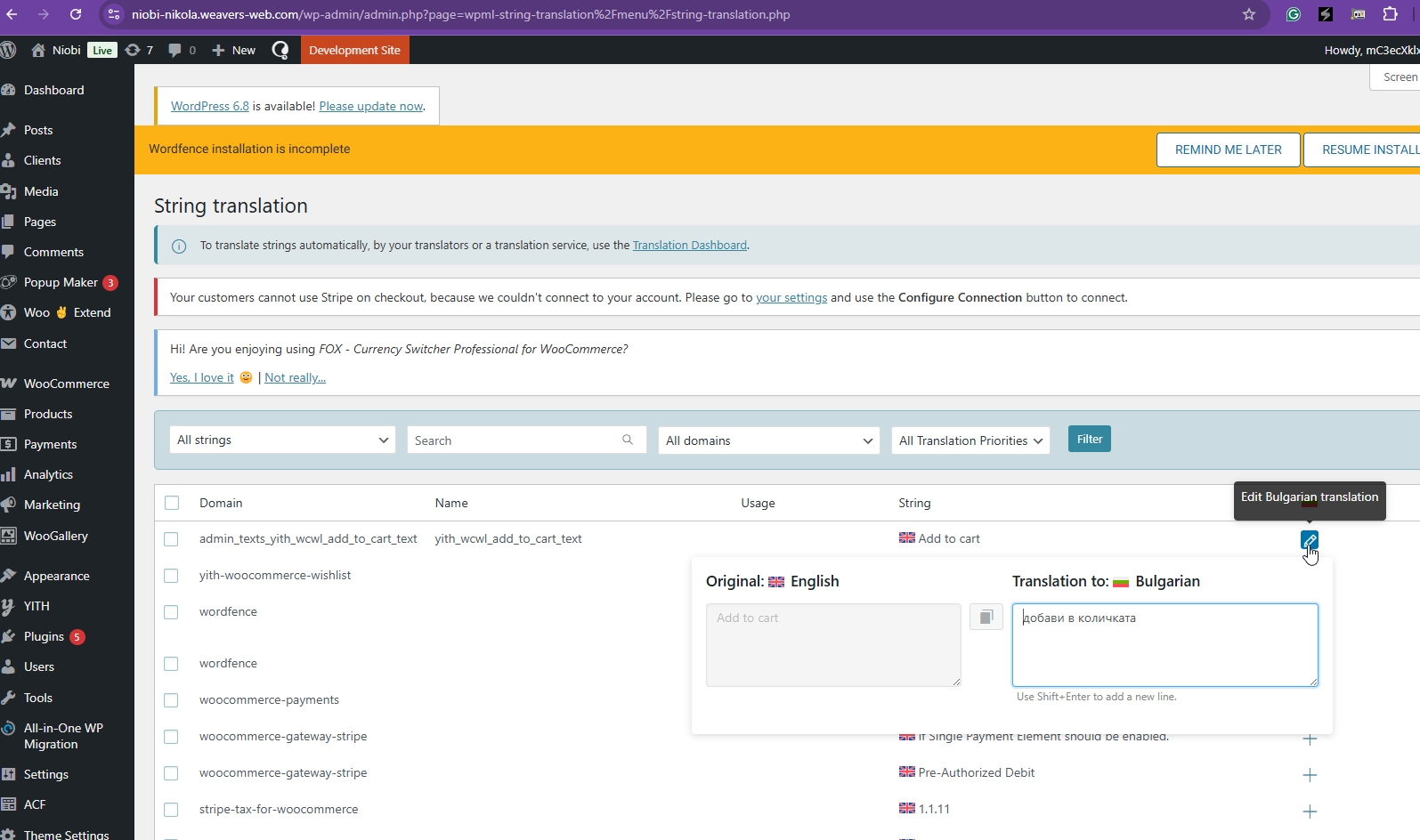Select the header select-all checkbox

tap(172, 503)
